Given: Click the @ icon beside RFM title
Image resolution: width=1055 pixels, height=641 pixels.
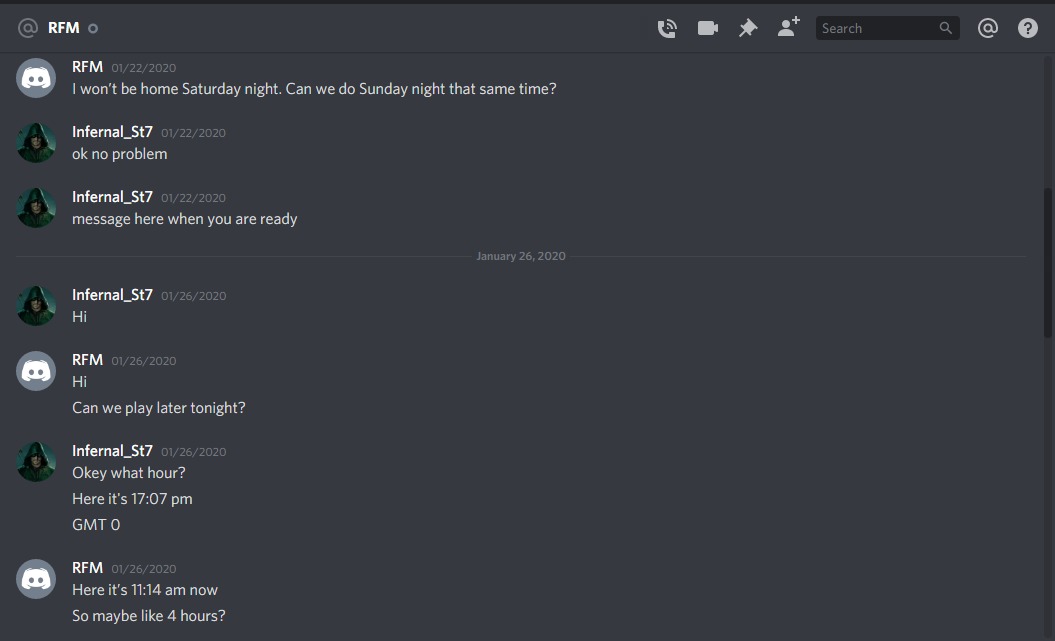Looking at the screenshot, I should pos(28,28).
